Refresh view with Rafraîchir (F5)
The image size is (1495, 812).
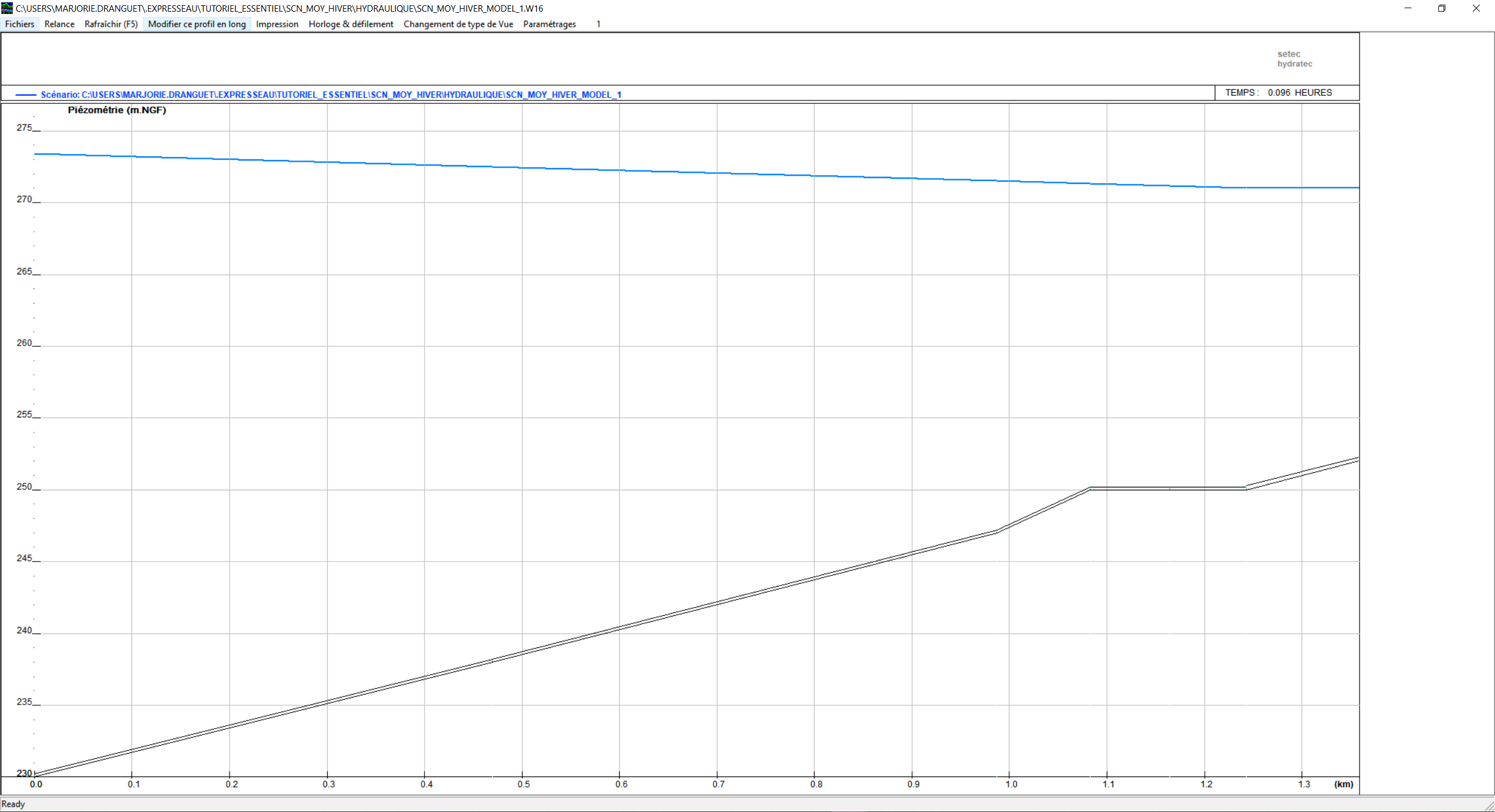click(111, 24)
